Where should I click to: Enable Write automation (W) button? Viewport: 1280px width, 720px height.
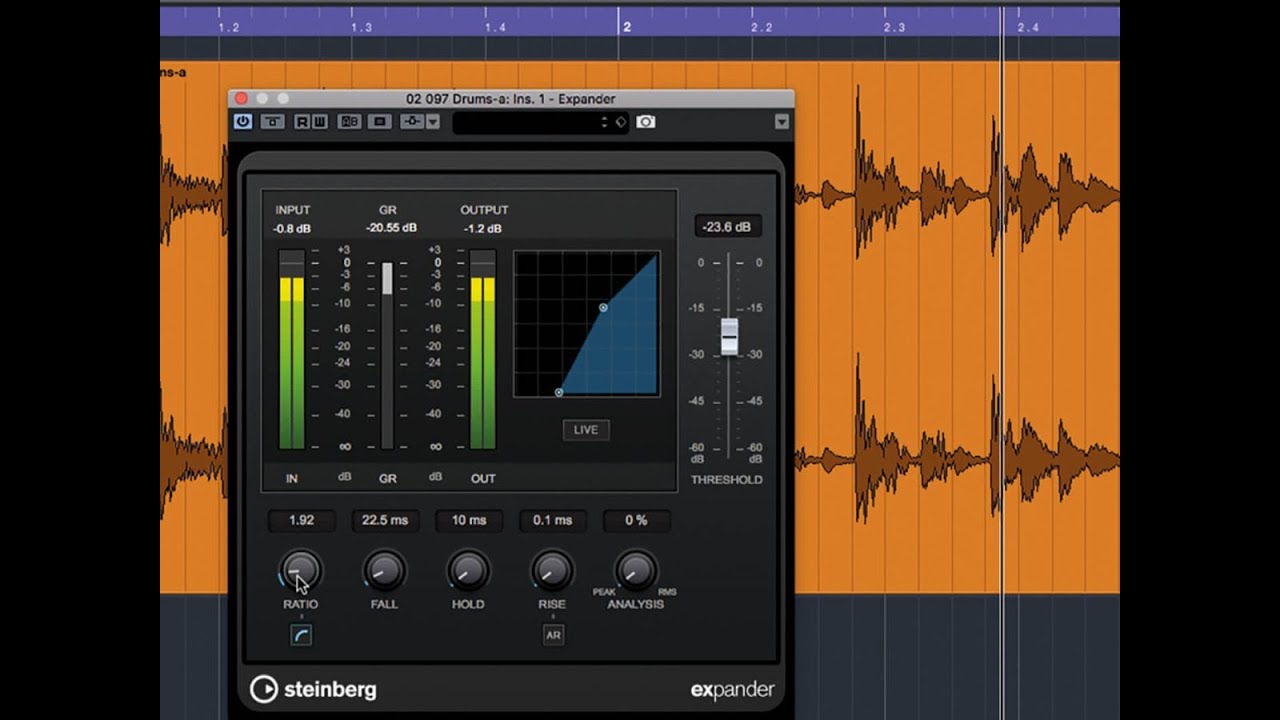coord(320,122)
